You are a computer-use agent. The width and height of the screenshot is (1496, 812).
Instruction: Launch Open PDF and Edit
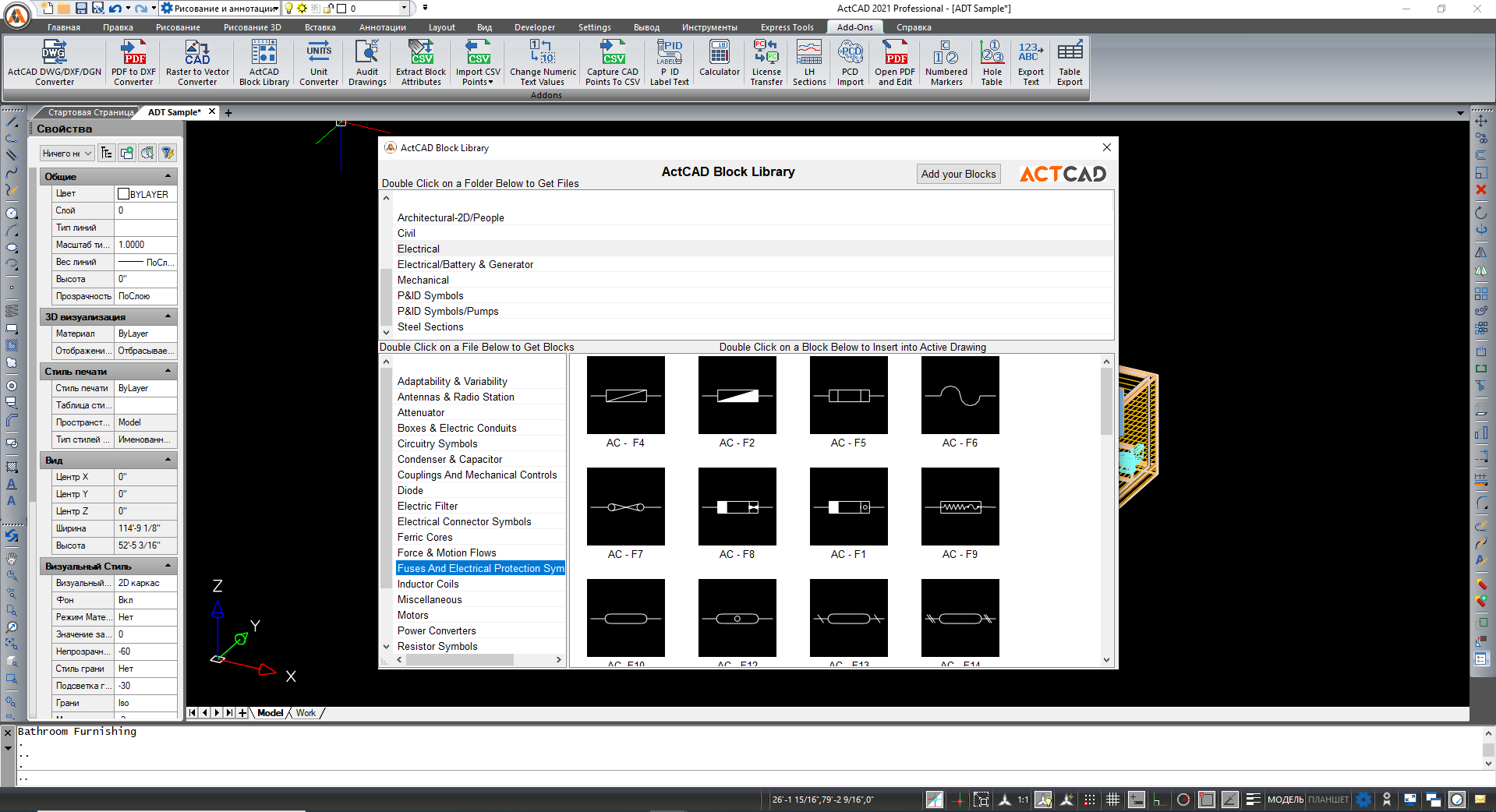[x=894, y=62]
